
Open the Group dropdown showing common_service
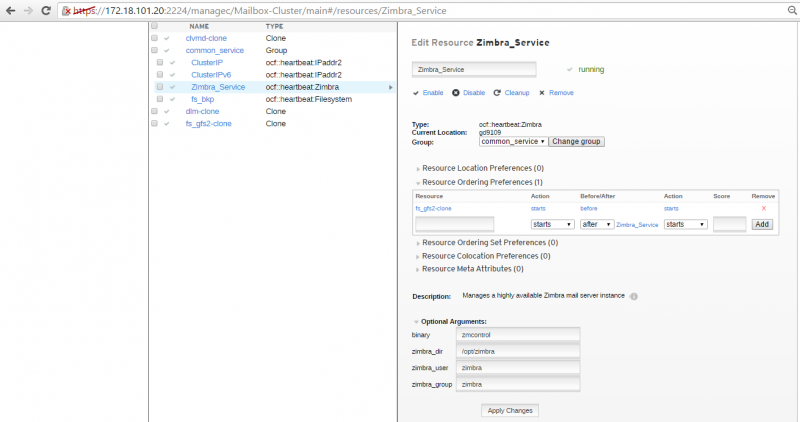point(513,141)
